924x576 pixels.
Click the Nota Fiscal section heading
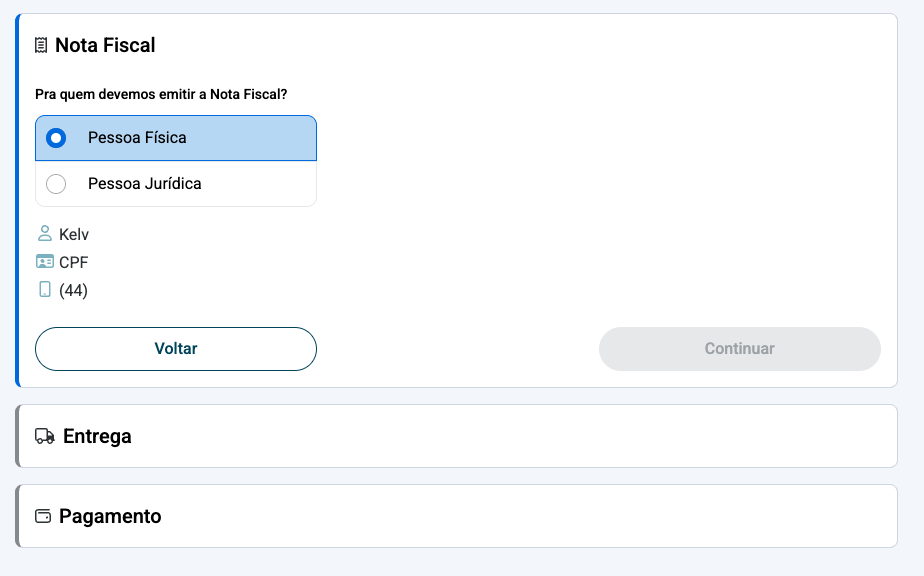(x=105, y=45)
